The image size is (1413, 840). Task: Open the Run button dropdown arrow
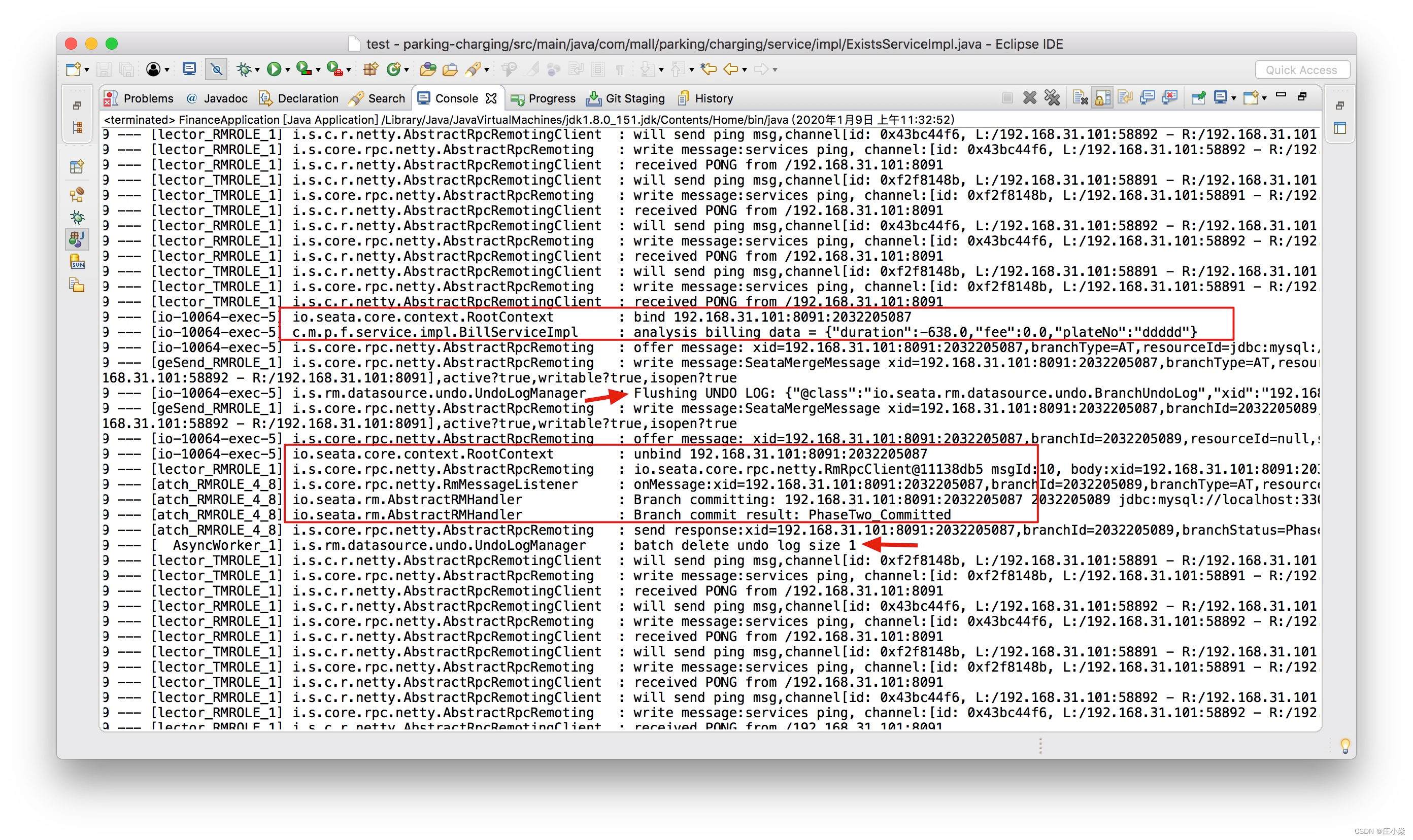[x=288, y=70]
